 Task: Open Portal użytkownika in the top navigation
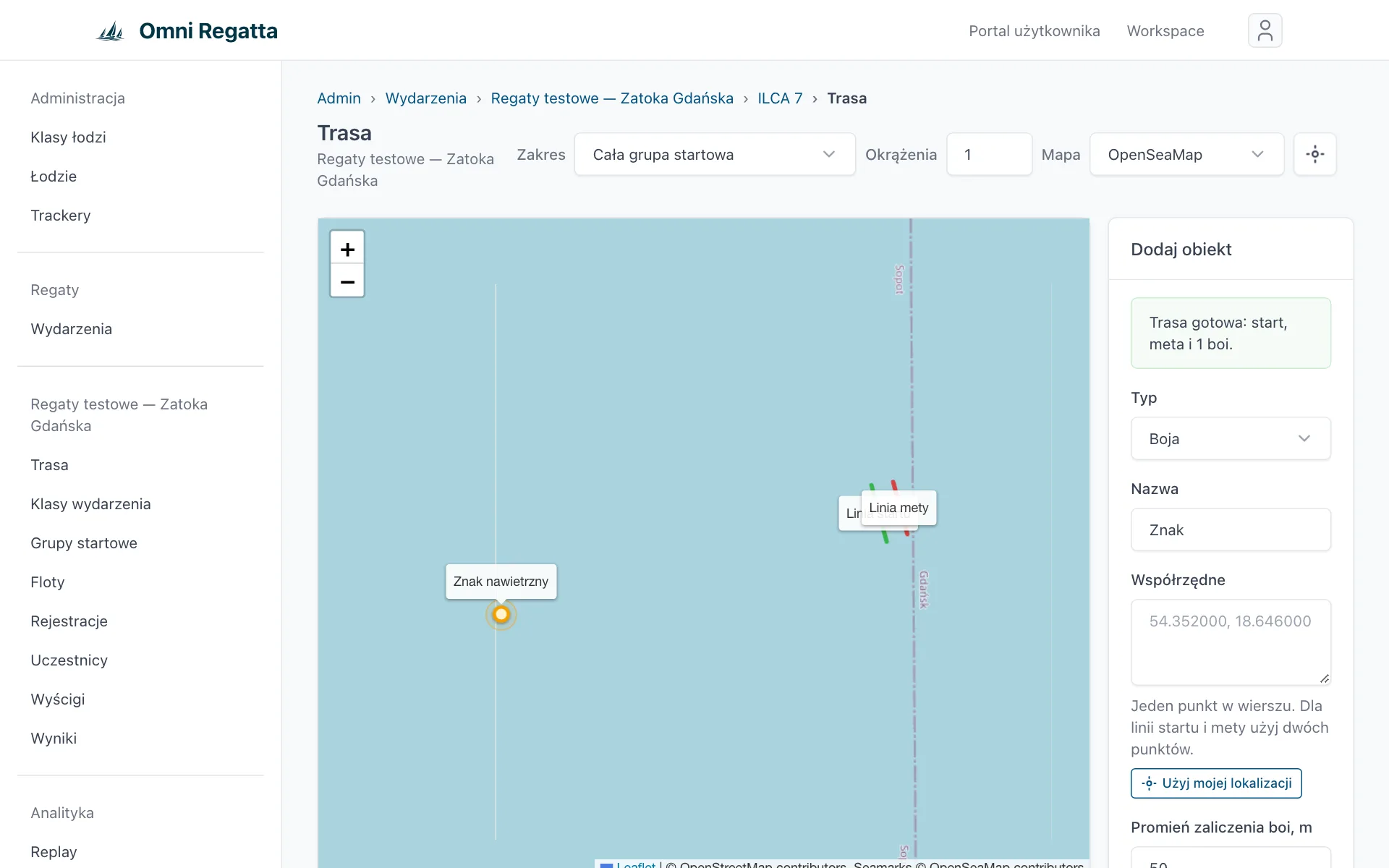[1034, 31]
